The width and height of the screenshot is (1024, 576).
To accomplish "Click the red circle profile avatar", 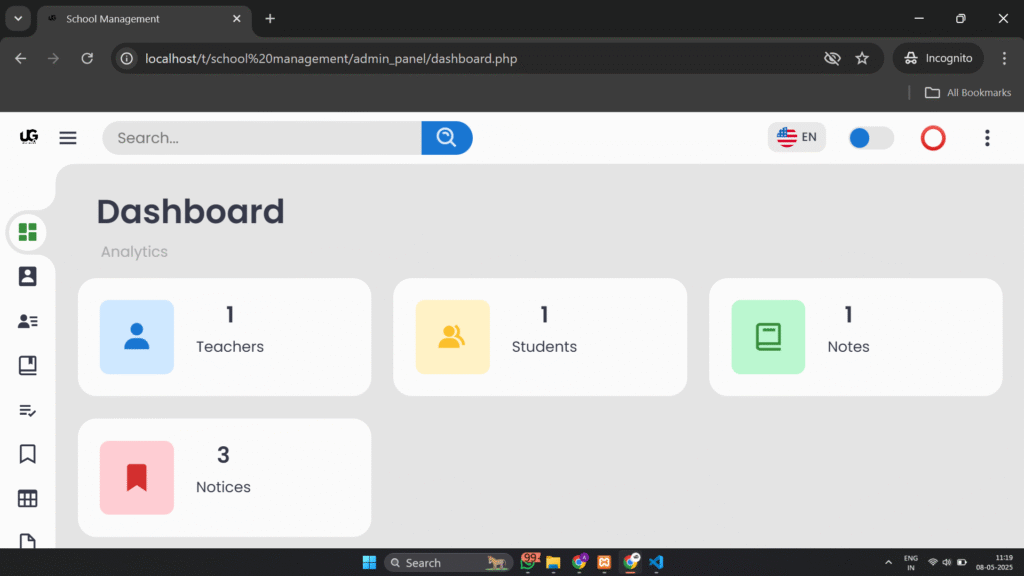I will [x=933, y=138].
